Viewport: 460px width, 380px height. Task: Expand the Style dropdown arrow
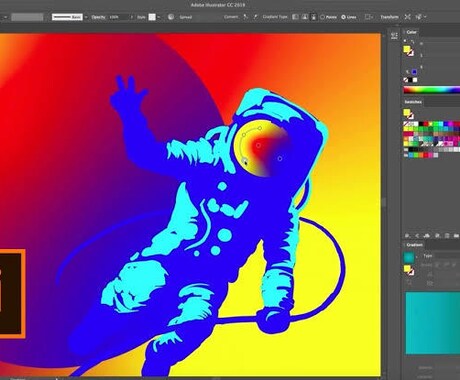159,17
